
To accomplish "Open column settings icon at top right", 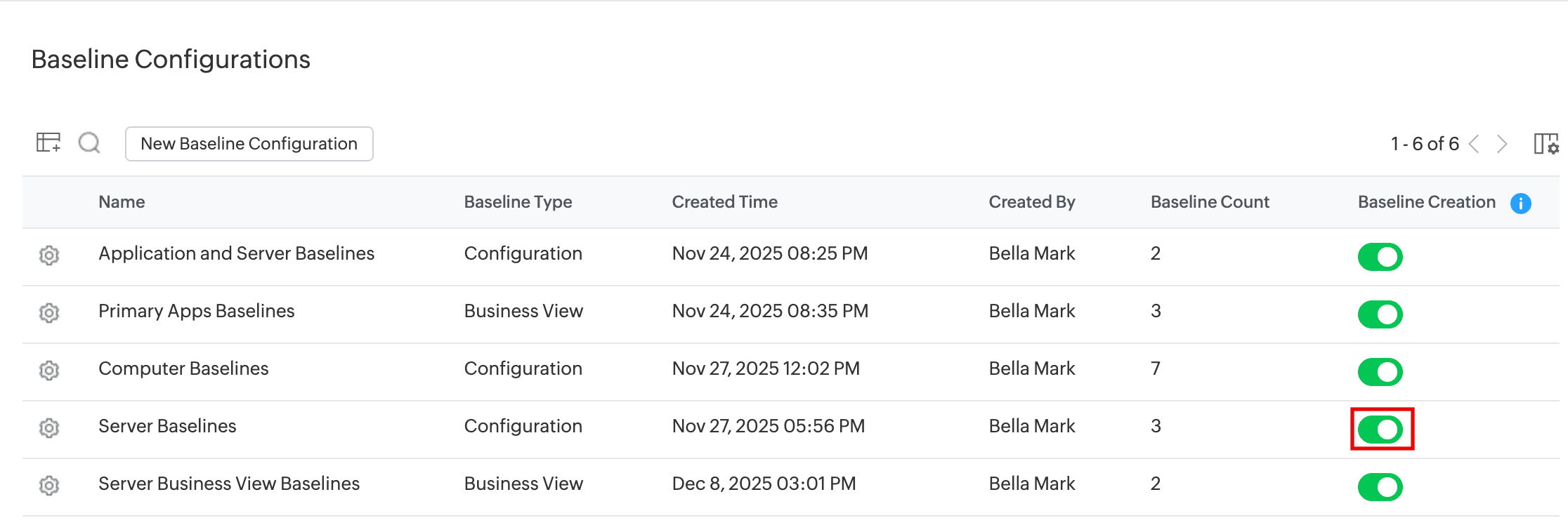I will coord(1546,144).
